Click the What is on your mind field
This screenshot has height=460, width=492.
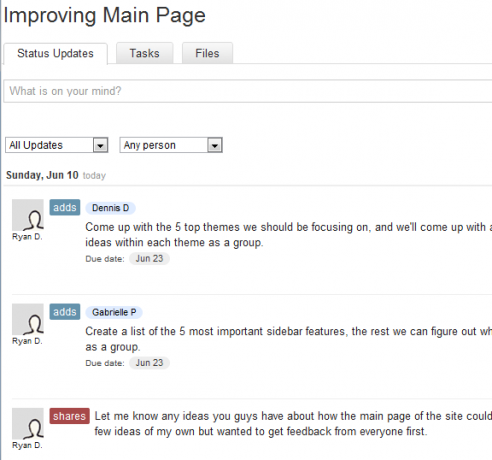[248, 91]
